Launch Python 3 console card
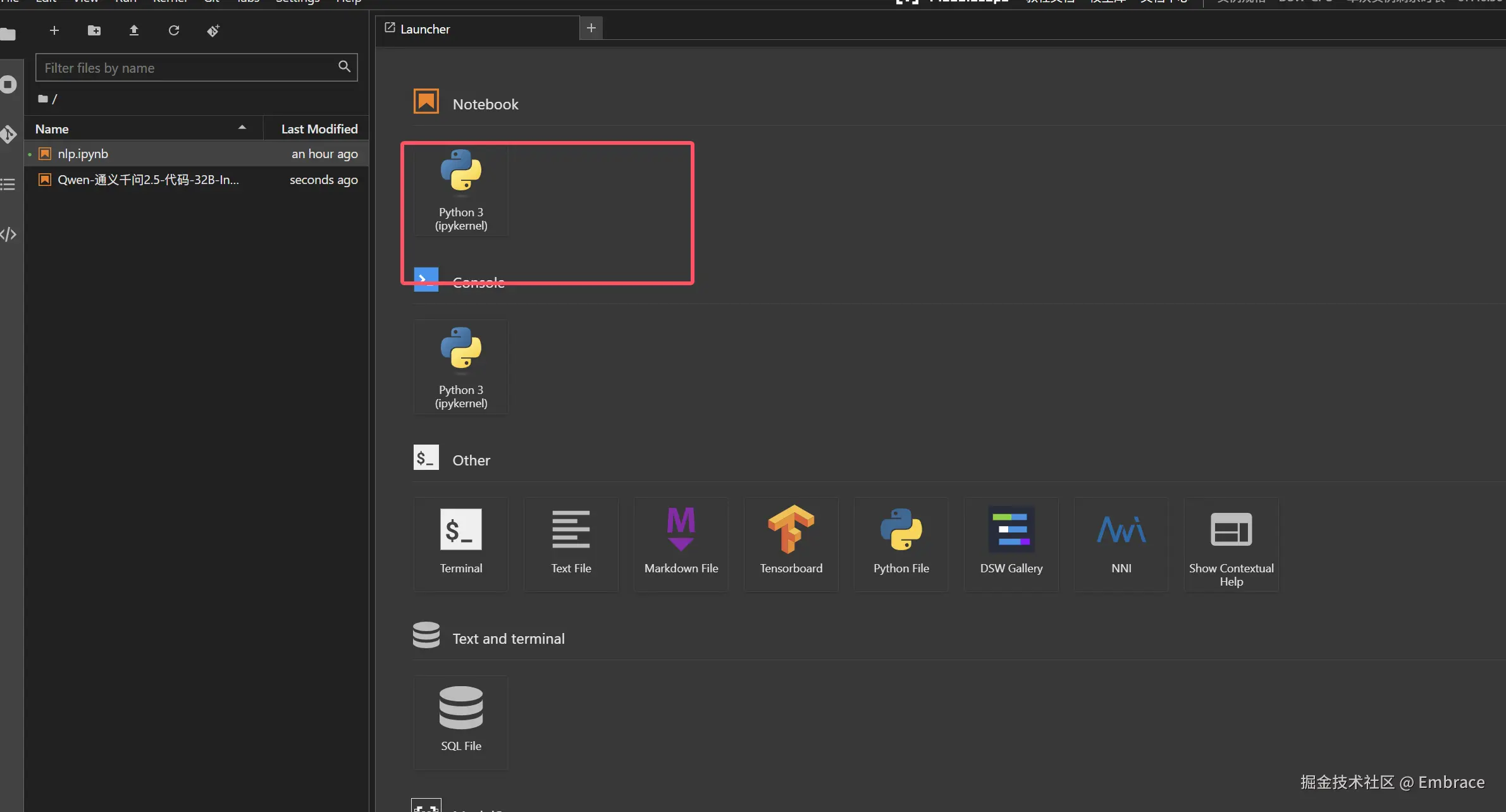The height and width of the screenshot is (812, 1506). (460, 367)
